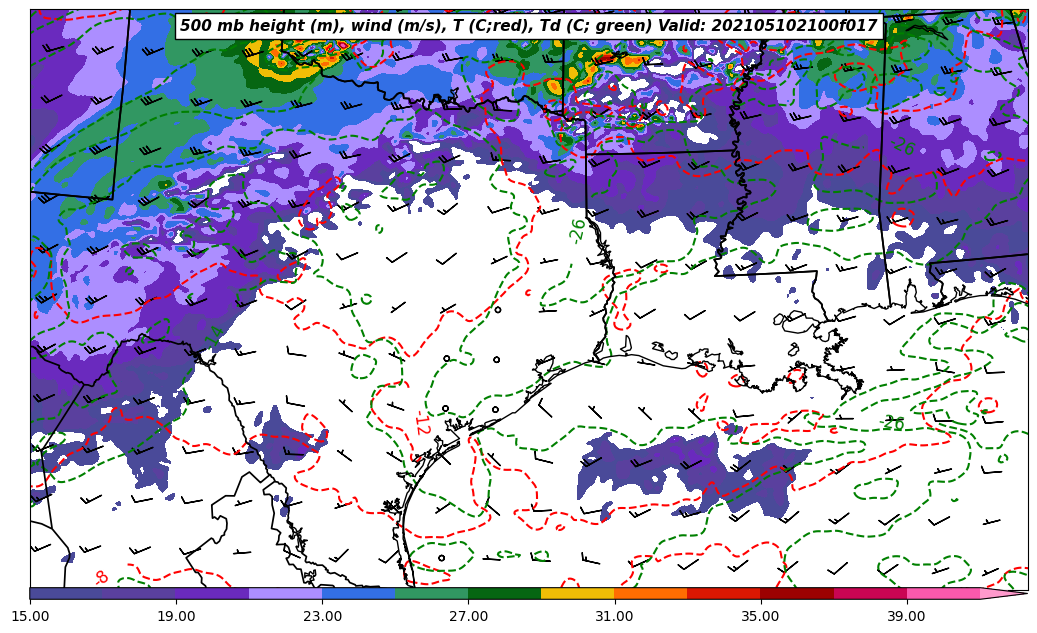Pick the crimson colorbar segment
The width and height of the screenshot is (1037, 633).
pos(870,593)
